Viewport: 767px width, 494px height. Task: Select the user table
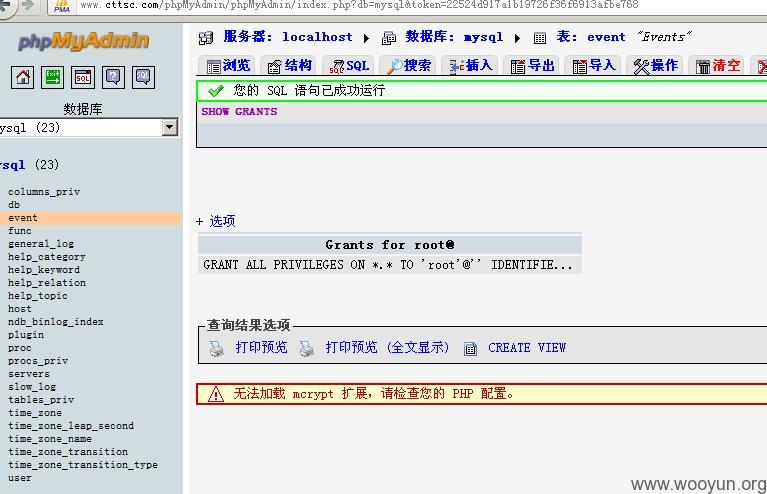pos(20,478)
